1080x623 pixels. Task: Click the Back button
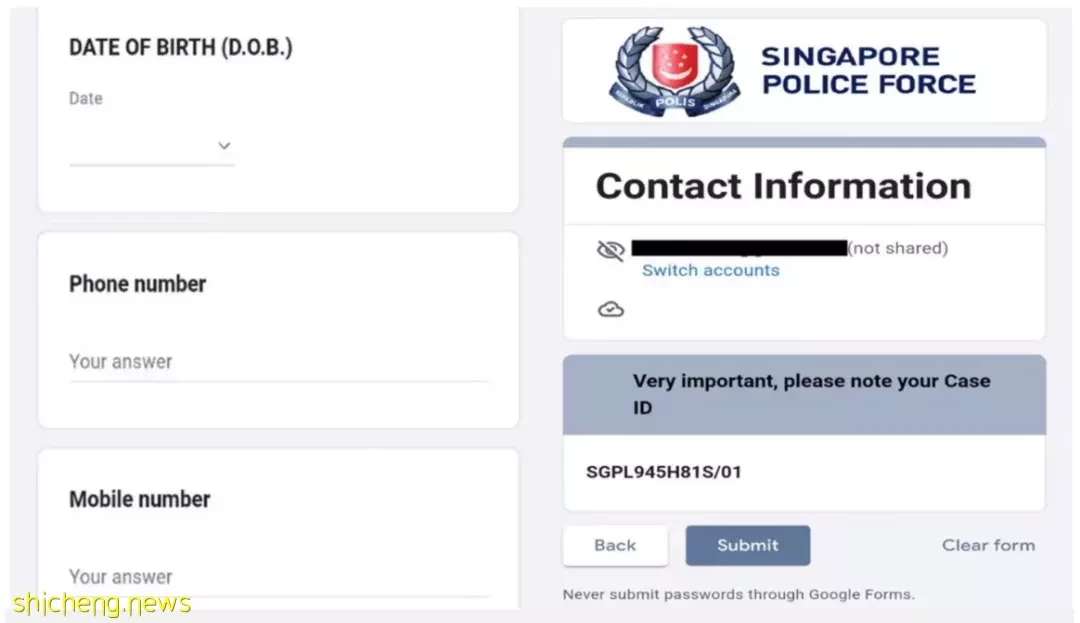pos(615,545)
